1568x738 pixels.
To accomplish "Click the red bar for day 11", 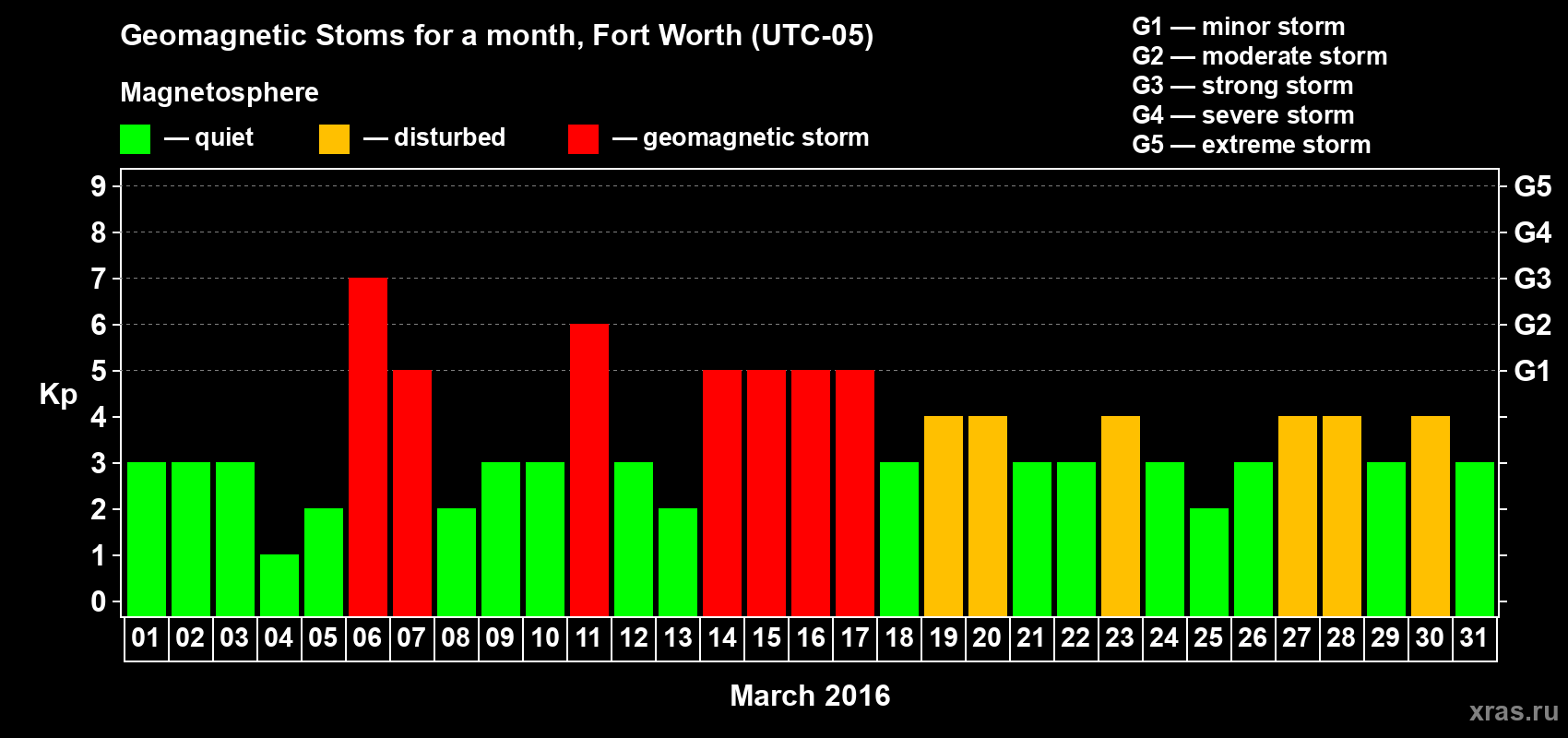I will [x=589, y=470].
